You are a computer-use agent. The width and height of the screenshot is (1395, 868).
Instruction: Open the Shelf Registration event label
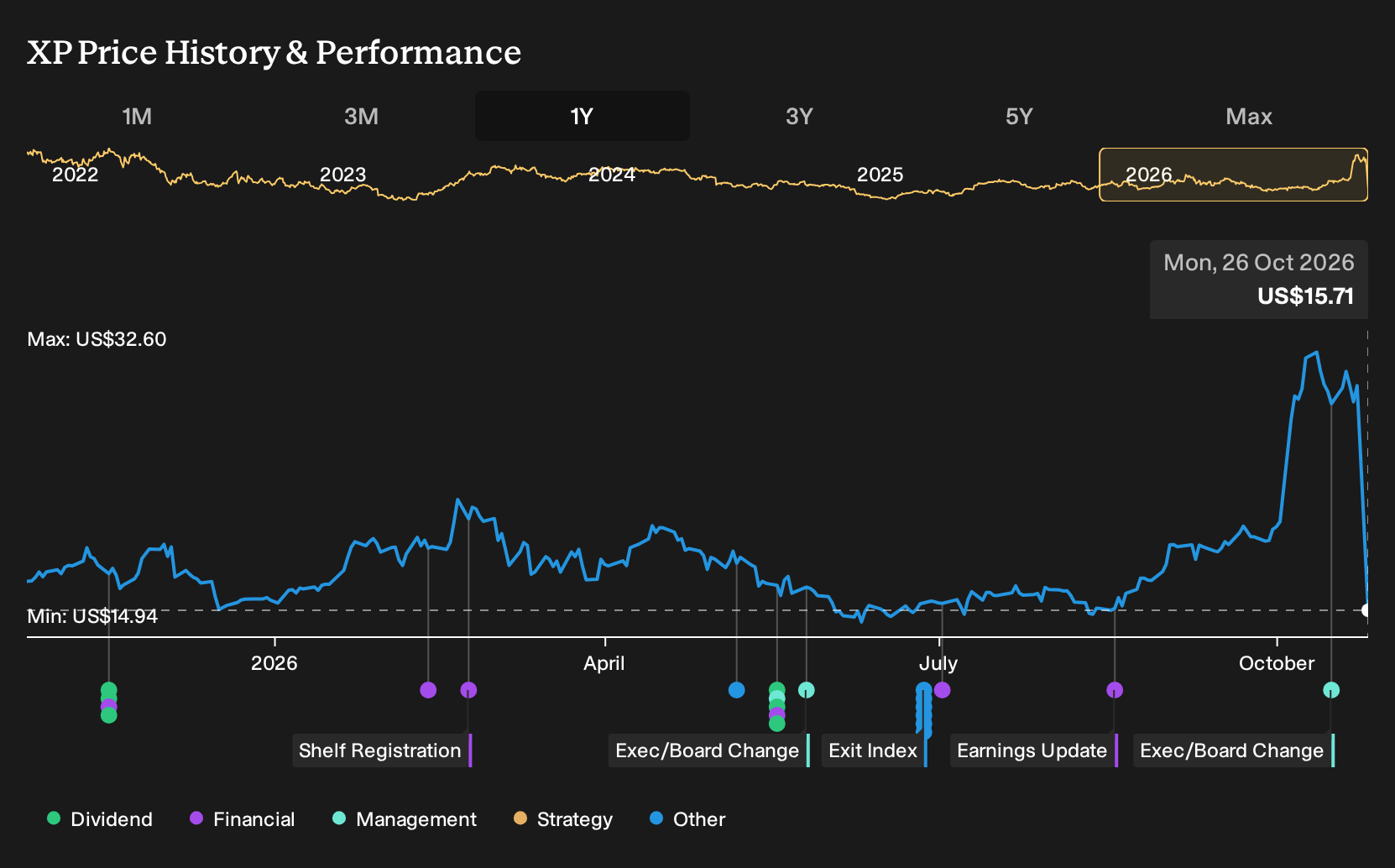click(382, 750)
